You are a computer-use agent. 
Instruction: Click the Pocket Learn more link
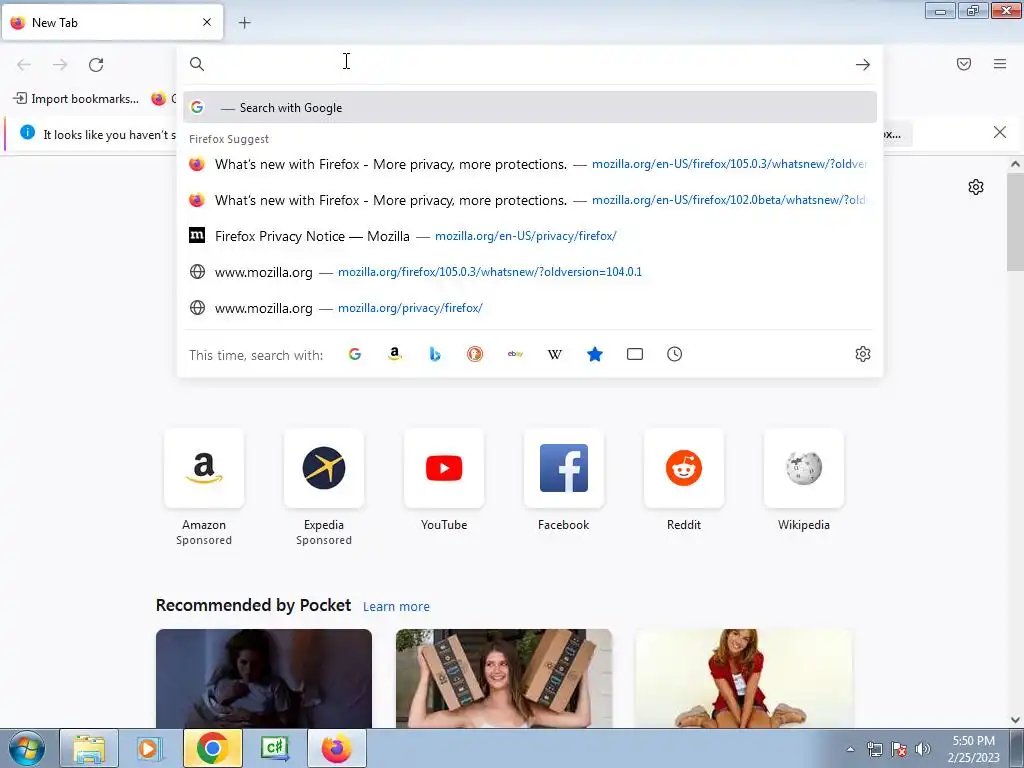click(x=396, y=607)
